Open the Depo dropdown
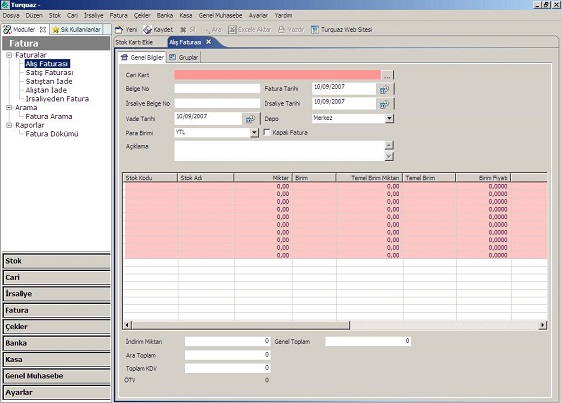Viewport: 562px width, 403px height. click(389, 118)
